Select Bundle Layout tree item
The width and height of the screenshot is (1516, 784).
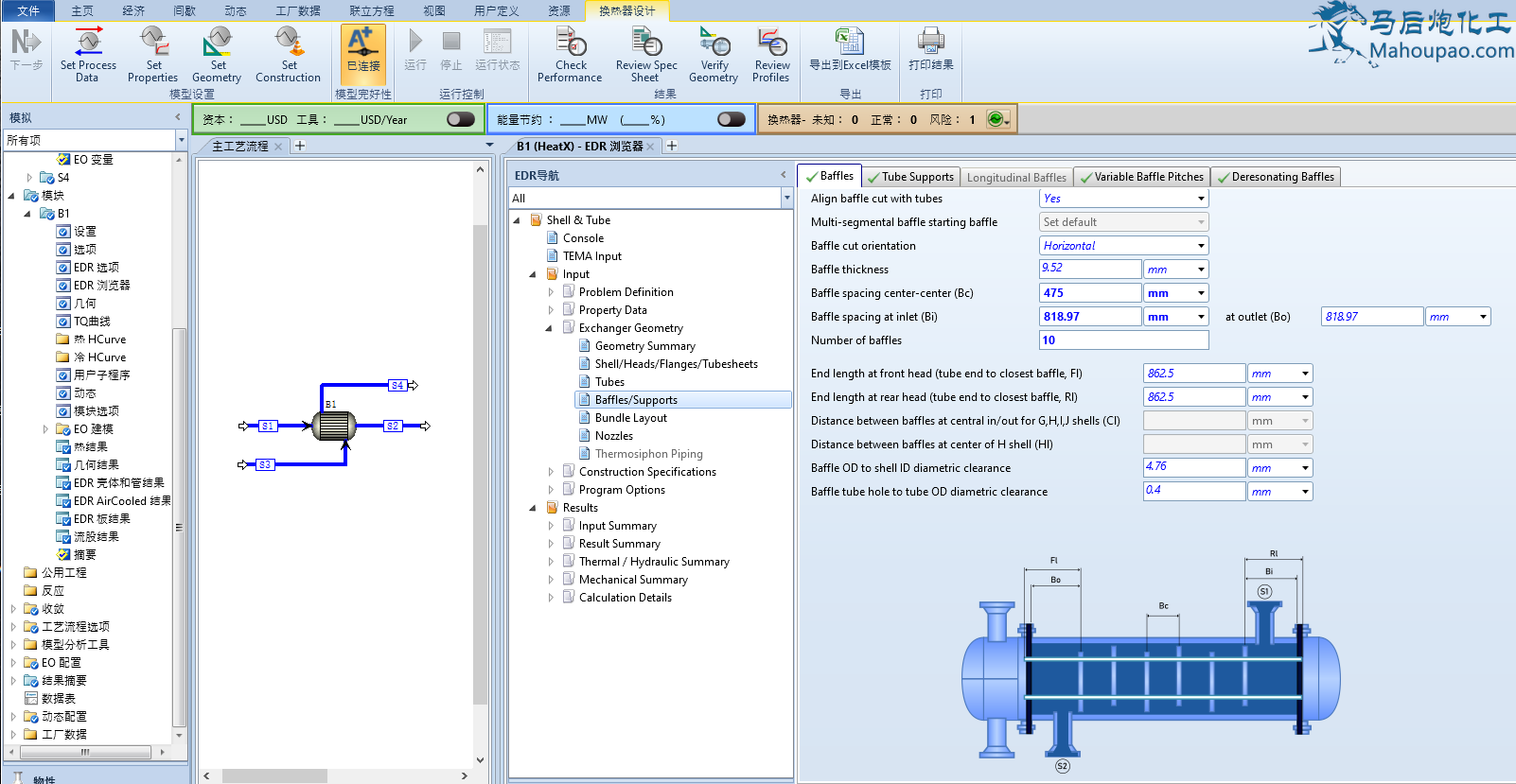tap(631, 418)
